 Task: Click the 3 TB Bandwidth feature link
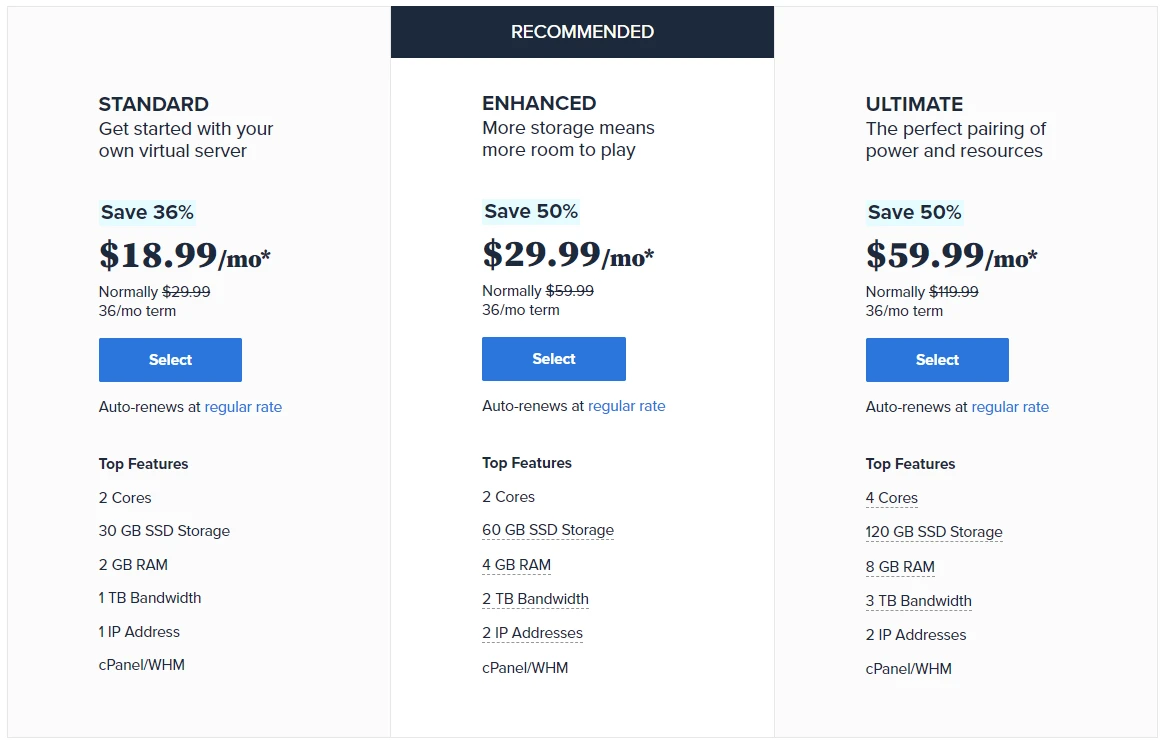coord(918,600)
